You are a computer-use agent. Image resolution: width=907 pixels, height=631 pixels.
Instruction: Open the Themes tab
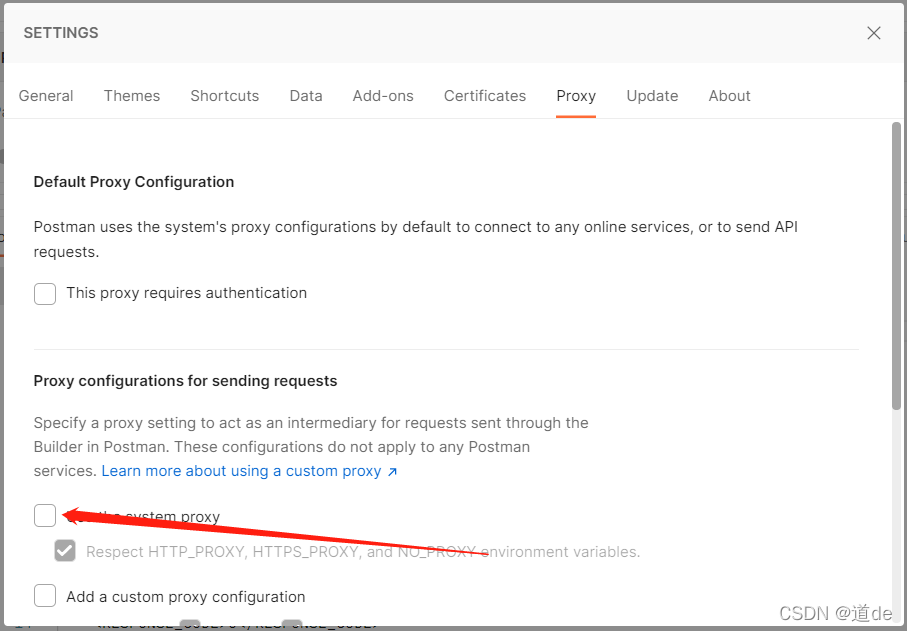[x=132, y=95]
